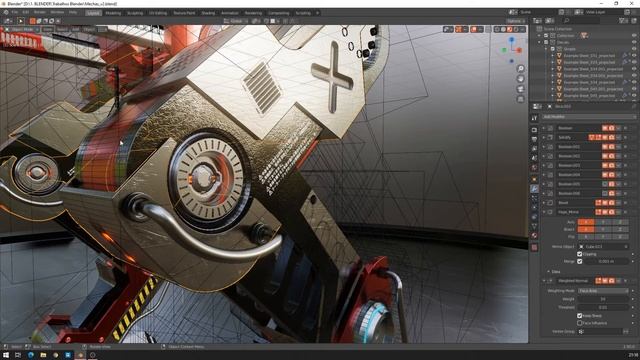Click the navigation axis gizmo
Image resolution: width=640 pixels, height=360 pixels.
(x=512, y=50)
